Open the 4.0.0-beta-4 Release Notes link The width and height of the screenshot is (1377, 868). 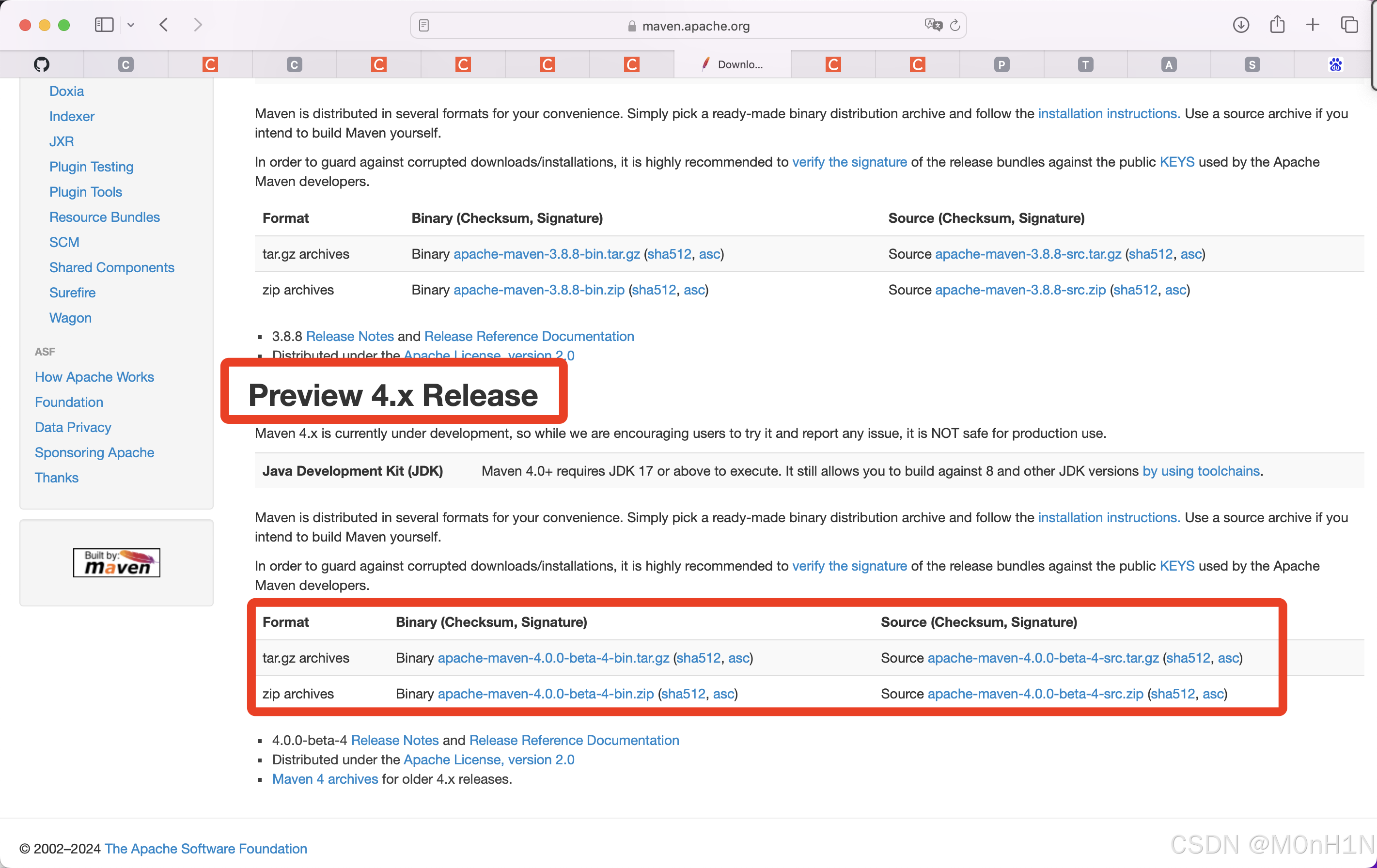(394, 740)
